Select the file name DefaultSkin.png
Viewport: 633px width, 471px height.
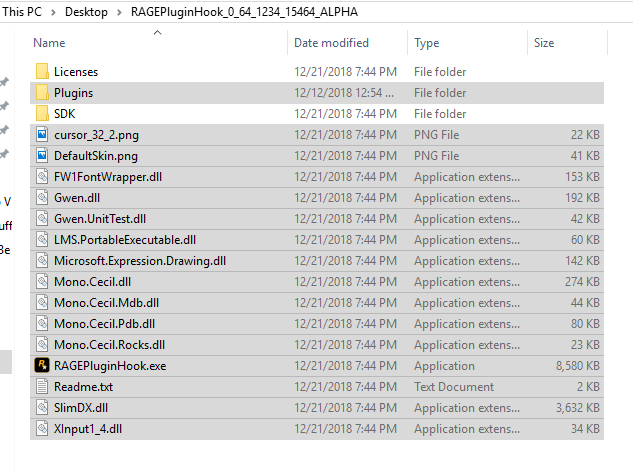pyautogui.click(x=96, y=156)
